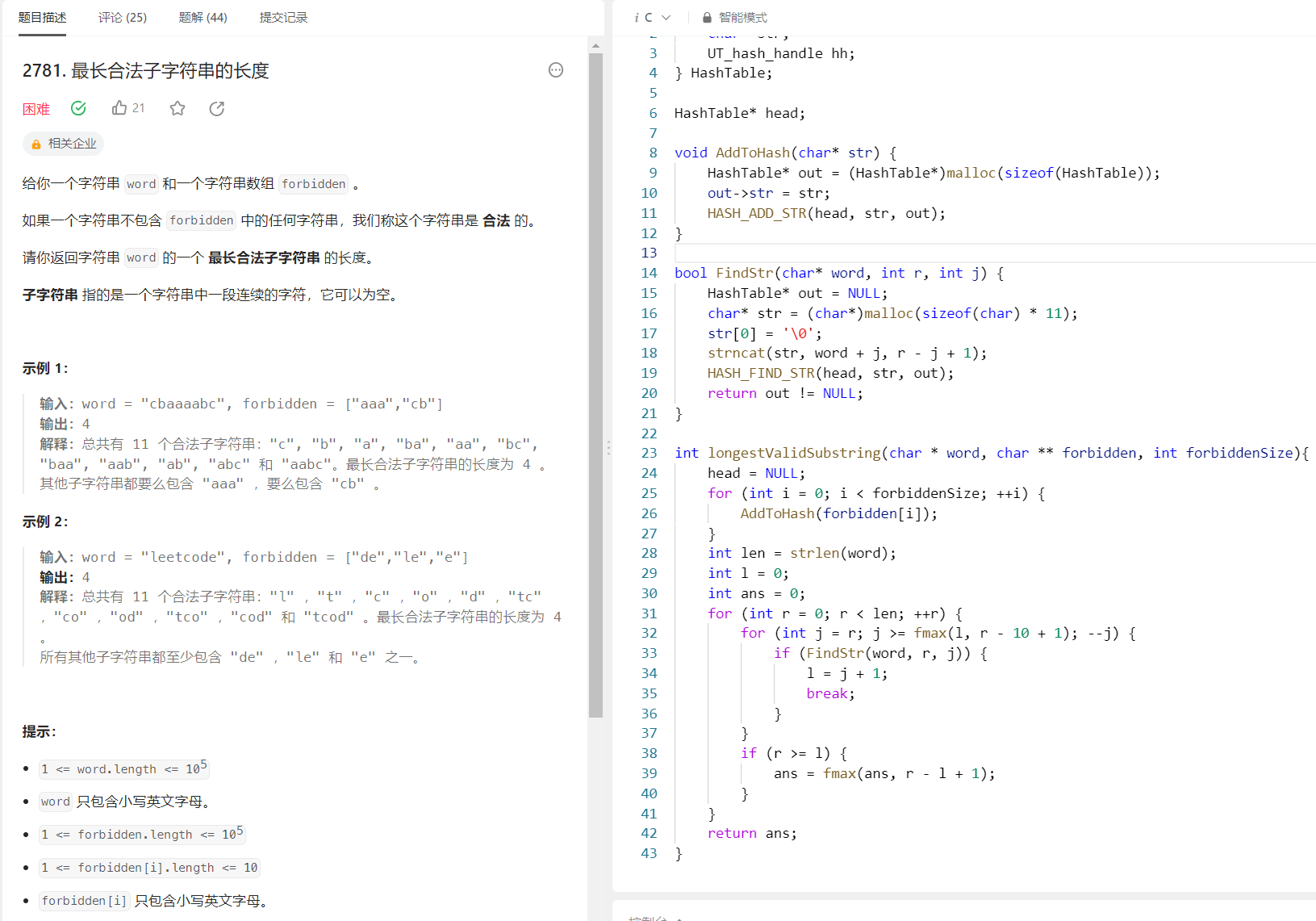Click the like count 21

coord(139,108)
